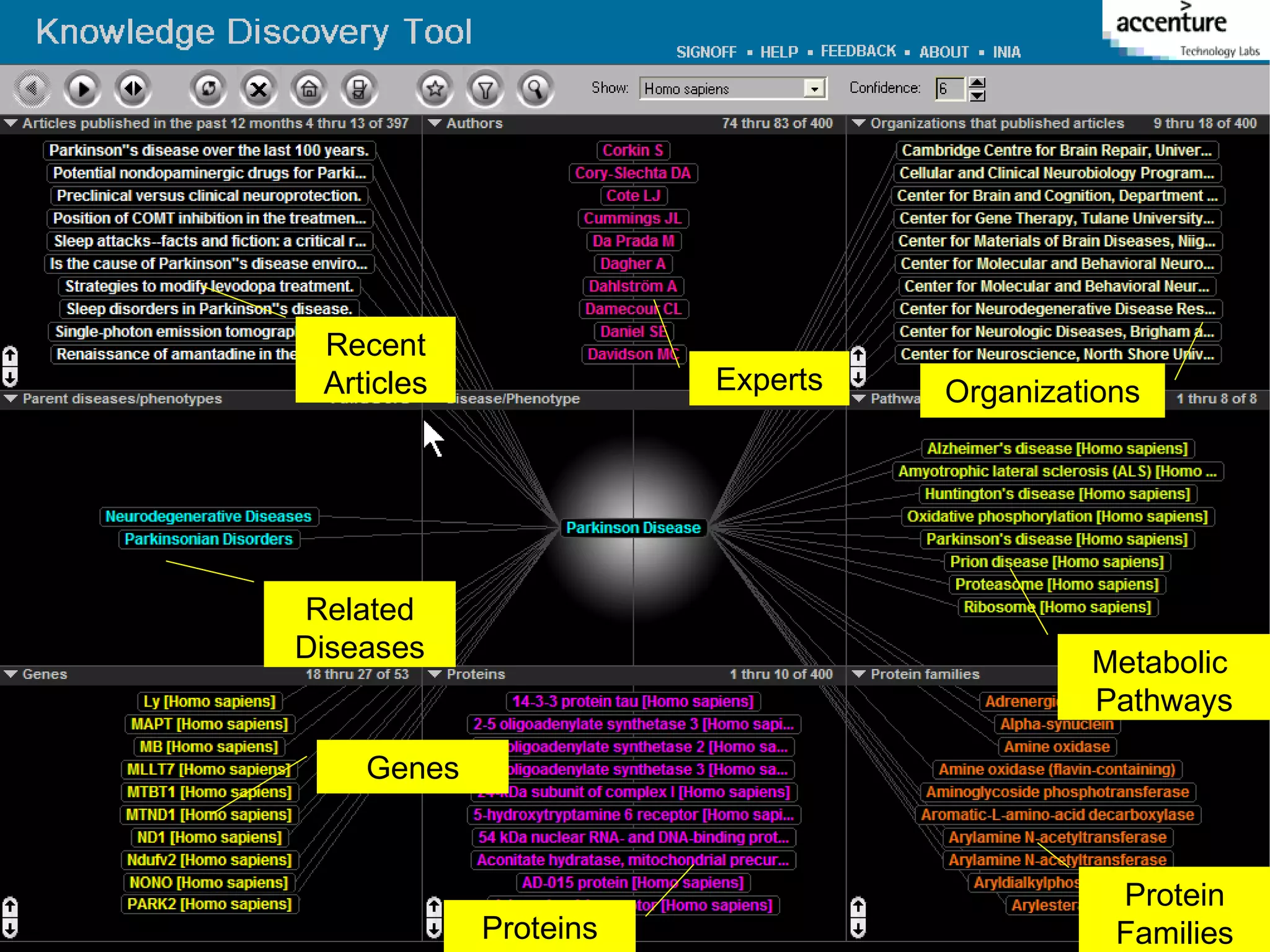Collapse the Protein families panel

pos(858,674)
